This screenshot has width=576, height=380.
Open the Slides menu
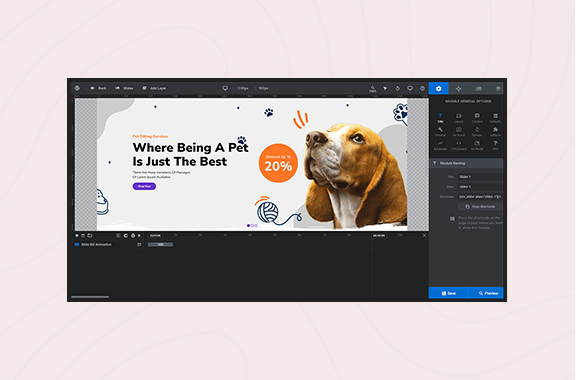pos(124,88)
